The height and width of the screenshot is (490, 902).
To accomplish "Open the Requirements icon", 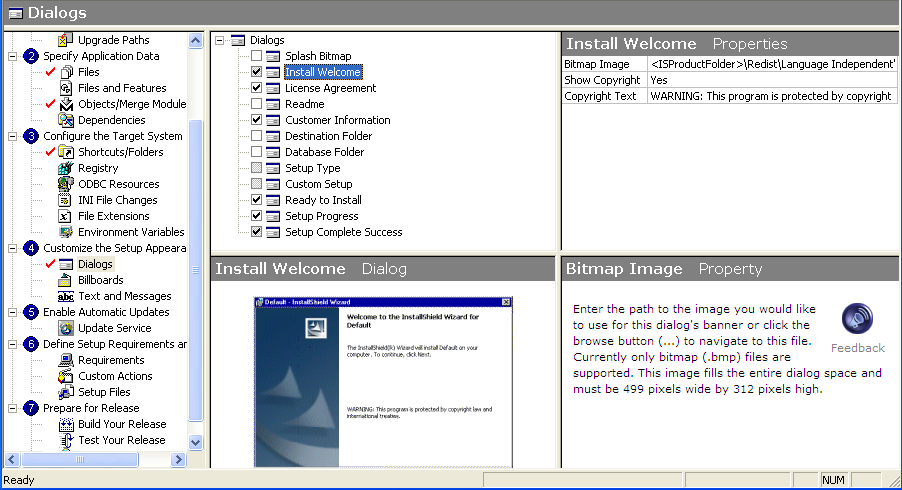I will 66,360.
